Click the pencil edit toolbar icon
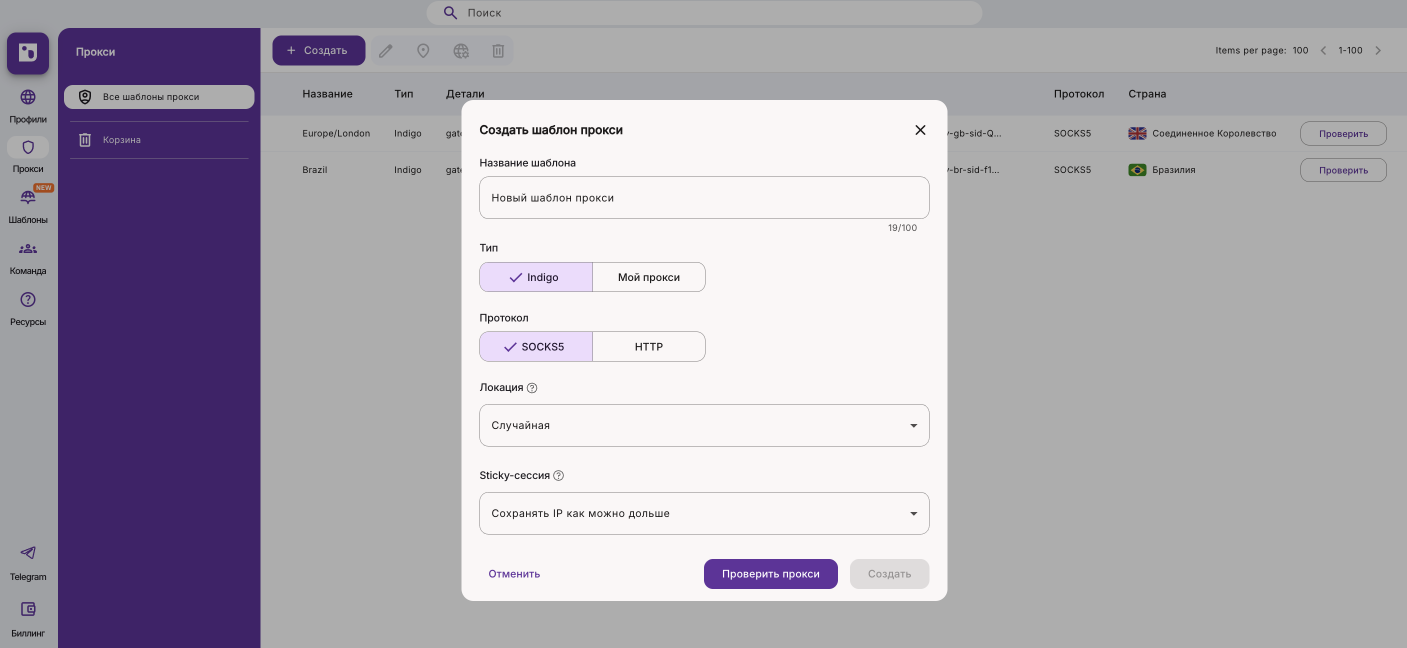 386,51
